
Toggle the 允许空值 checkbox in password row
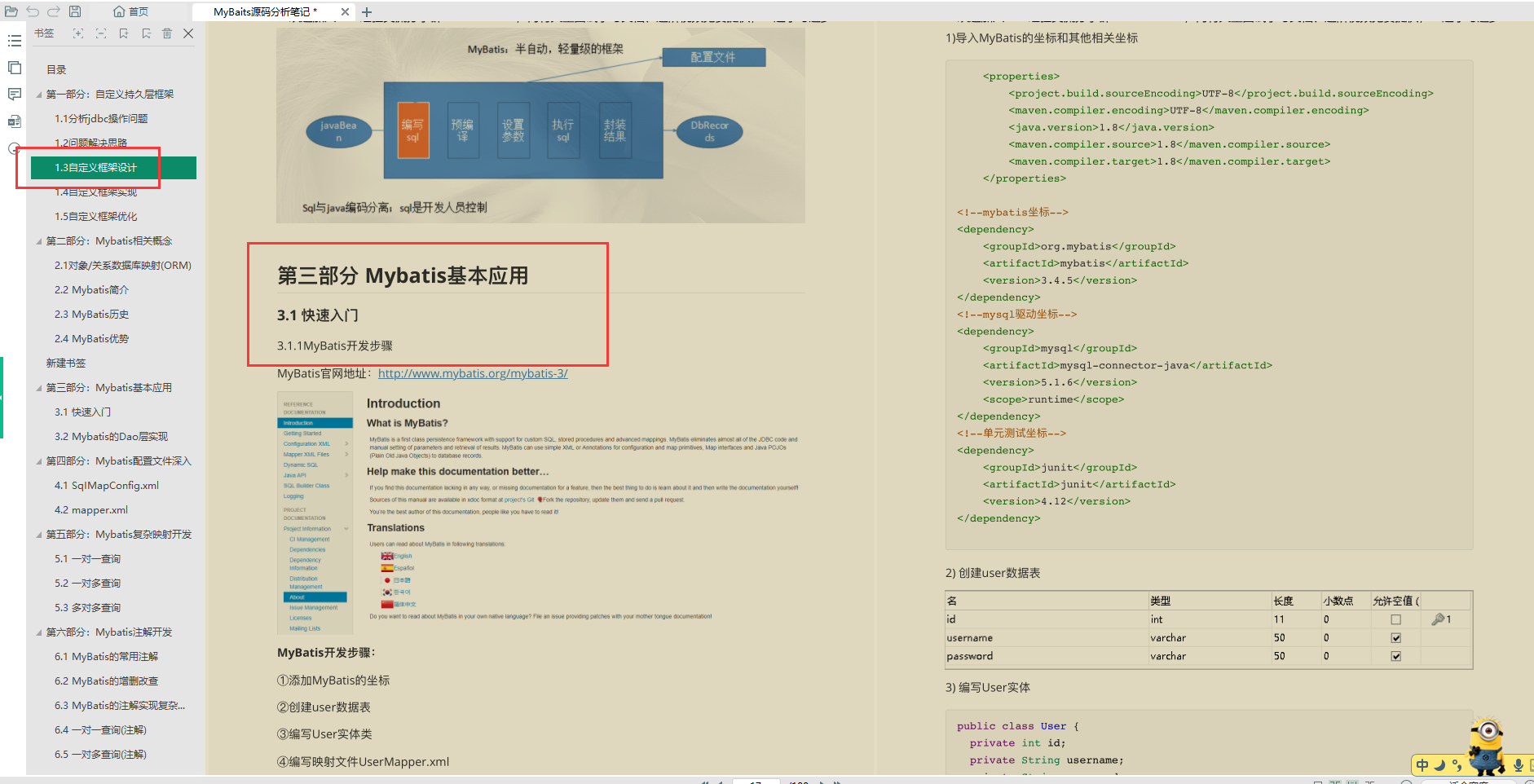tap(1395, 656)
